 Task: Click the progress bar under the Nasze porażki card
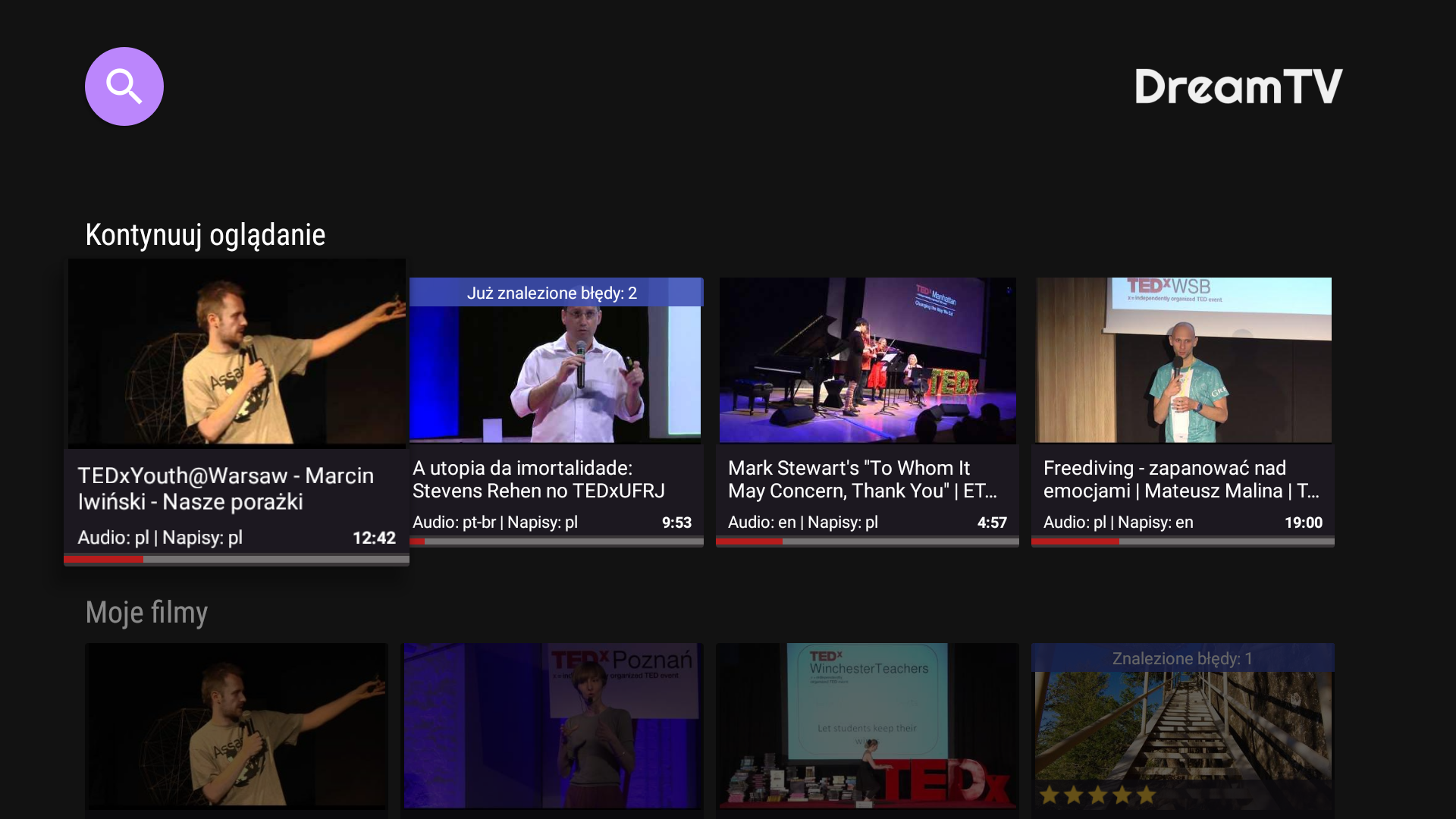[237, 560]
